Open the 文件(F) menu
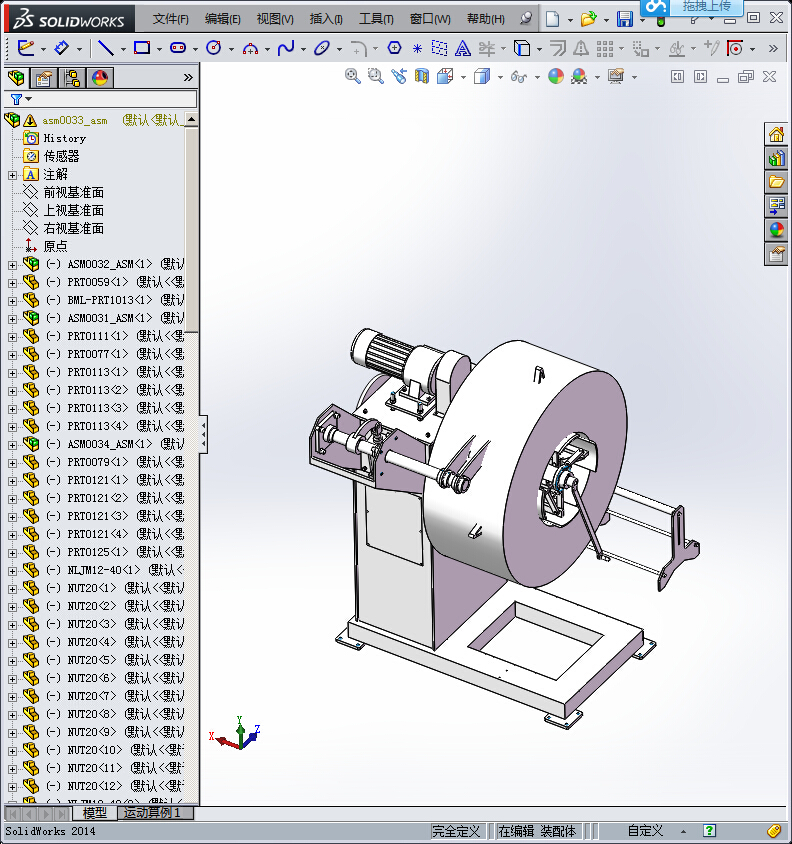This screenshot has height=844, width=792. pos(171,19)
